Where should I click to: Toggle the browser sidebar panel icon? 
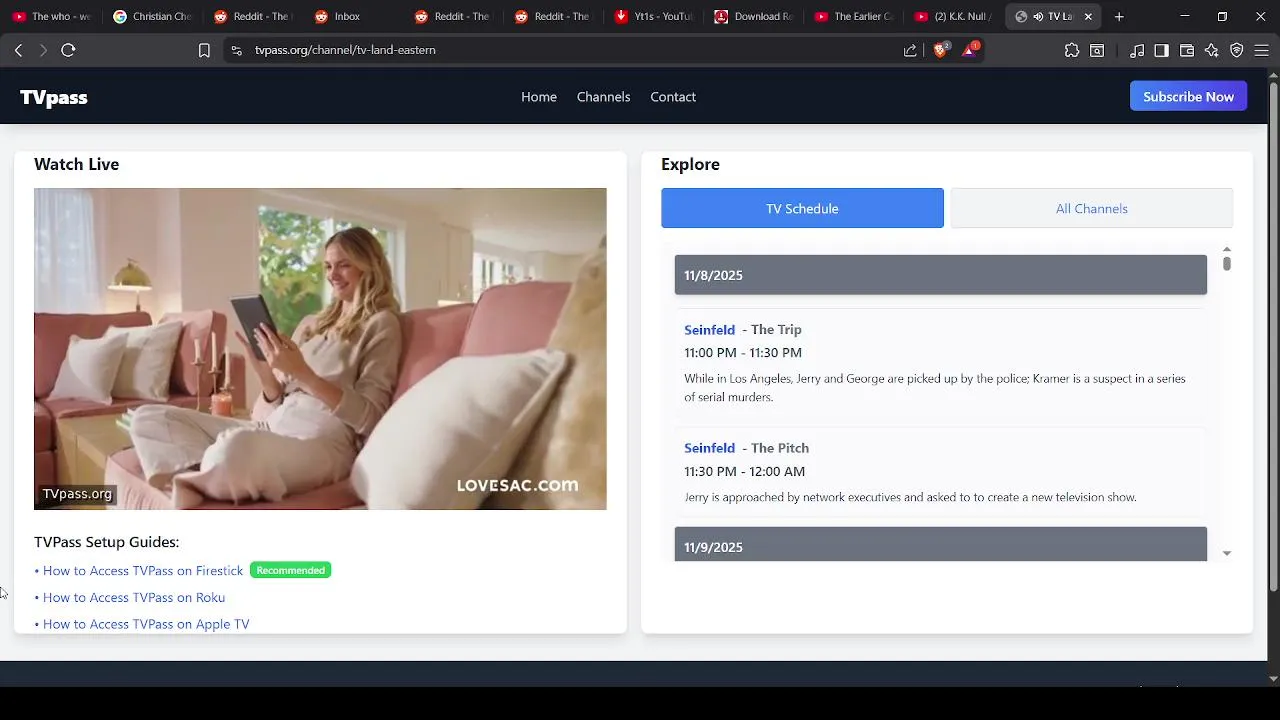tap(1161, 50)
